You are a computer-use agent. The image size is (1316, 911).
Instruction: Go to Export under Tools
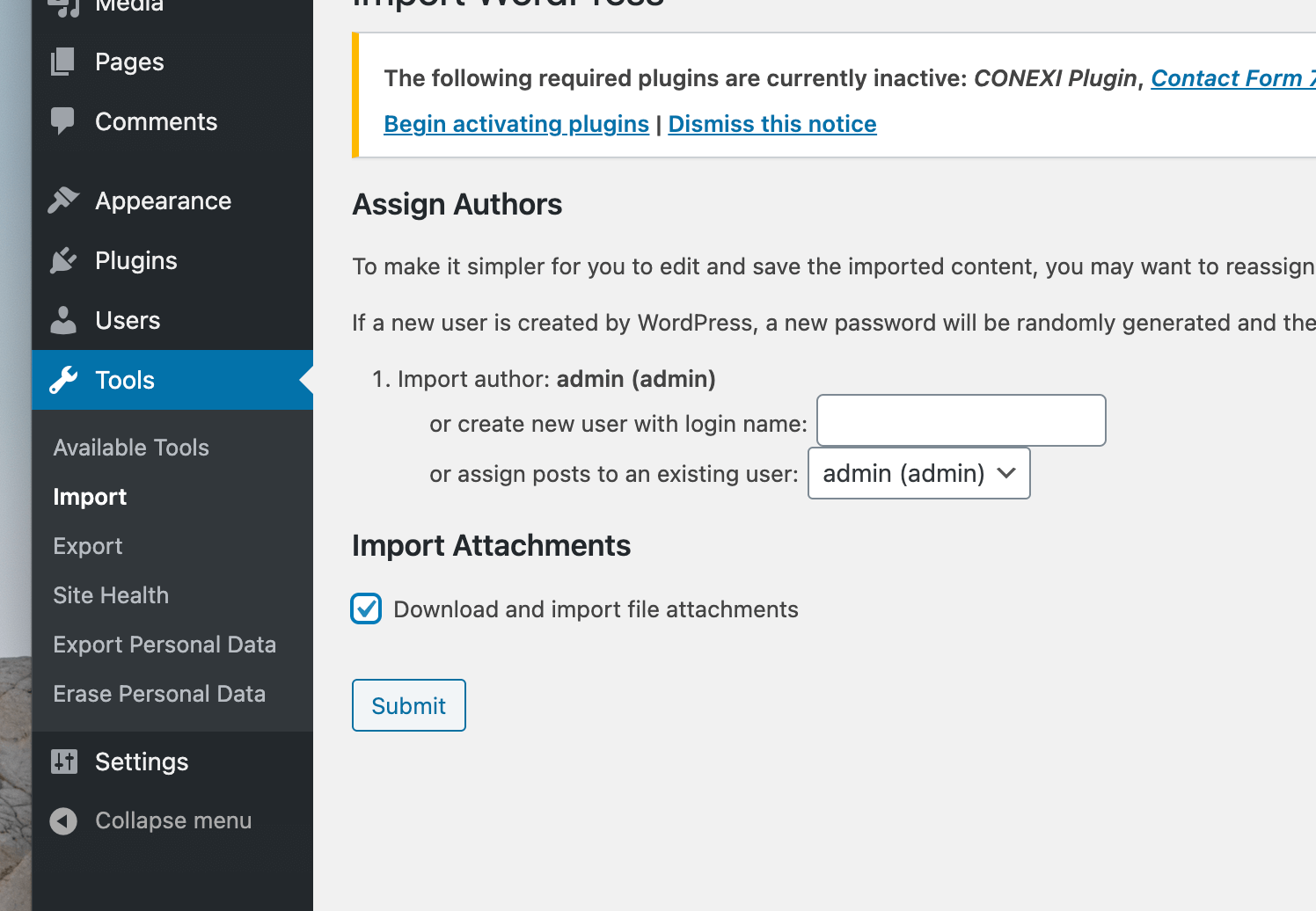click(x=88, y=546)
